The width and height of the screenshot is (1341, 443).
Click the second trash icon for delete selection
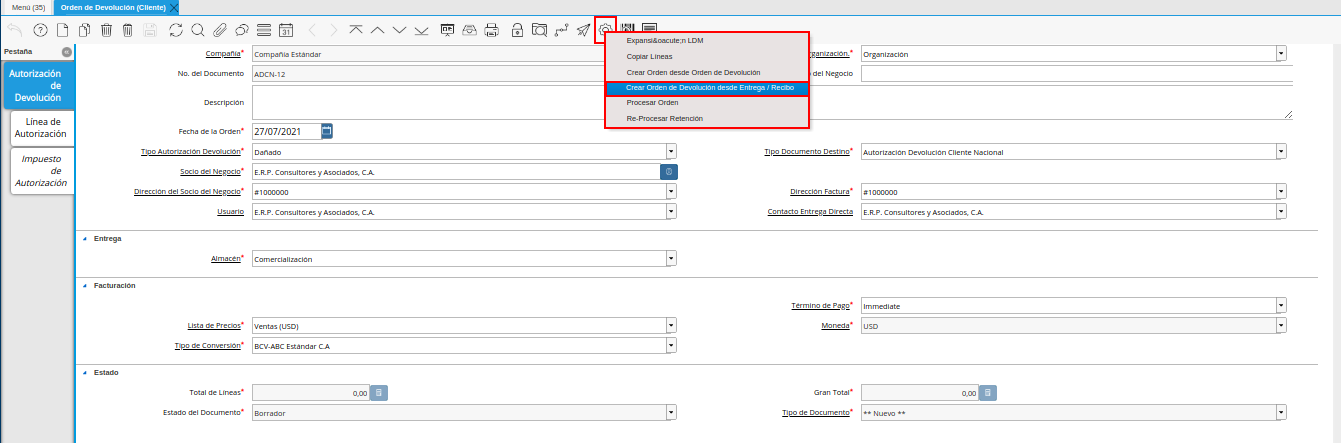[128, 30]
